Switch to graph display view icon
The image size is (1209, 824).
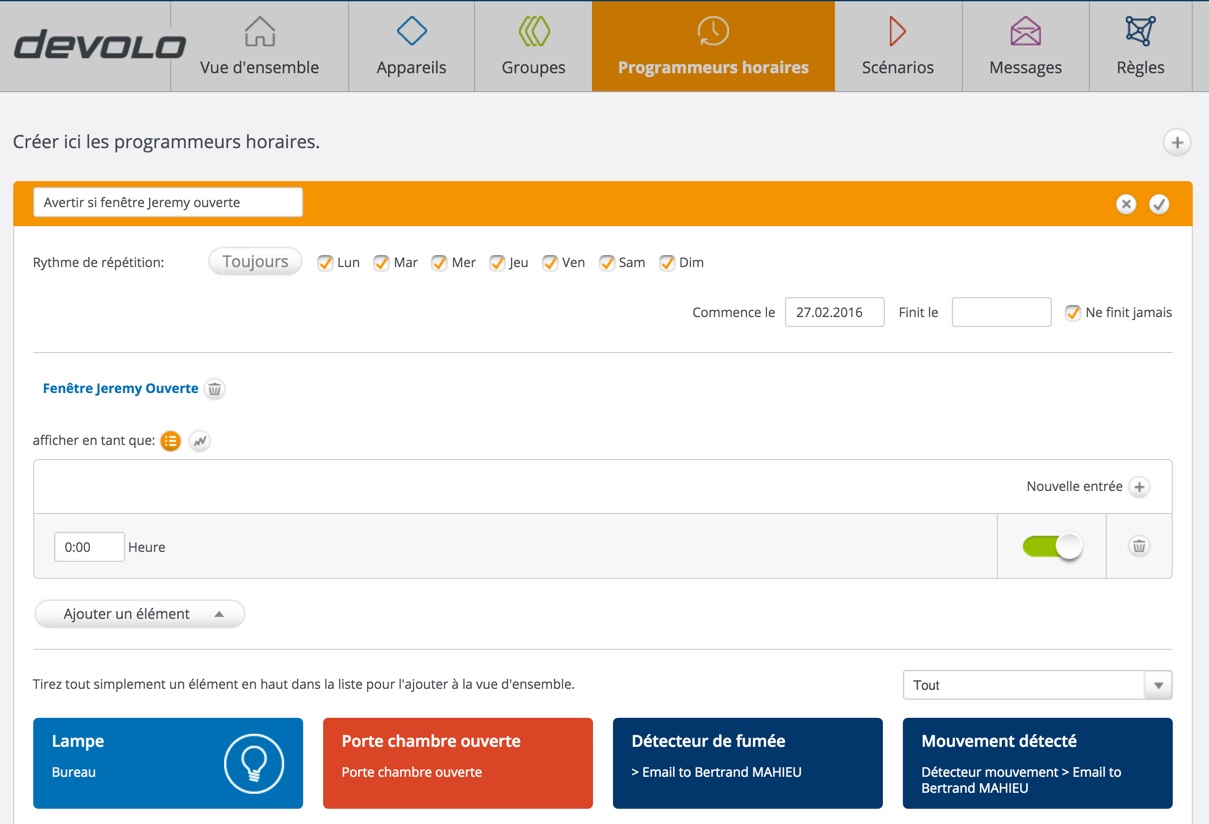[200, 441]
